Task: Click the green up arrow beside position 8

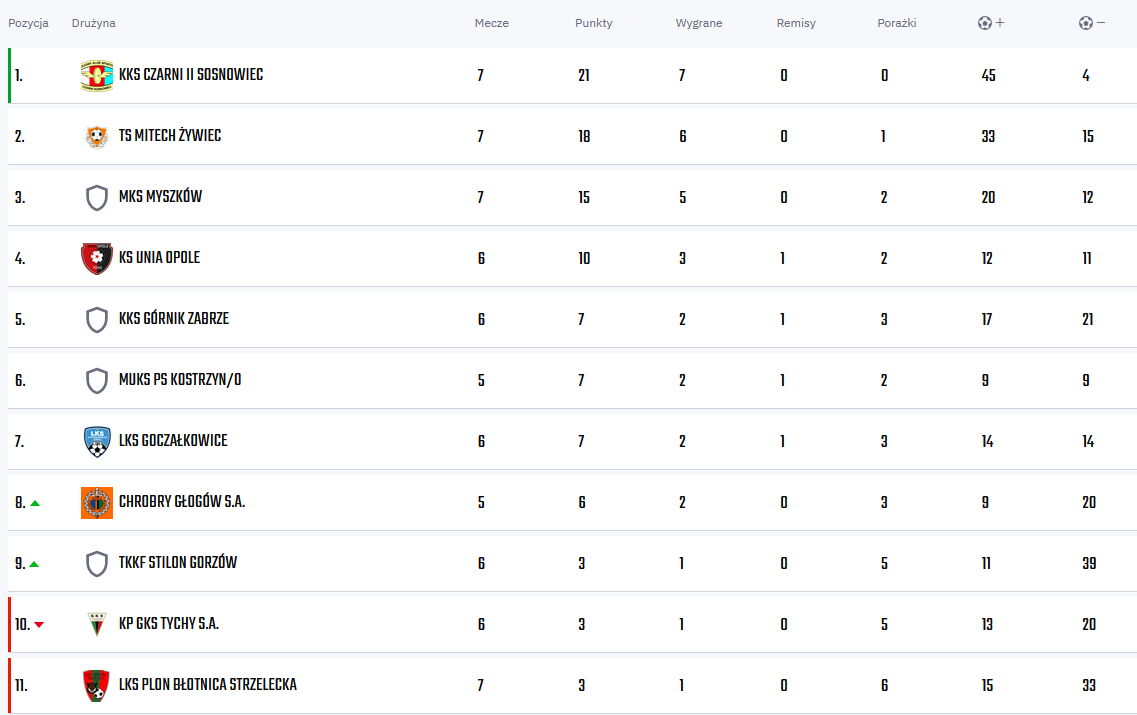Action: pyautogui.click(x=35, y=503)
